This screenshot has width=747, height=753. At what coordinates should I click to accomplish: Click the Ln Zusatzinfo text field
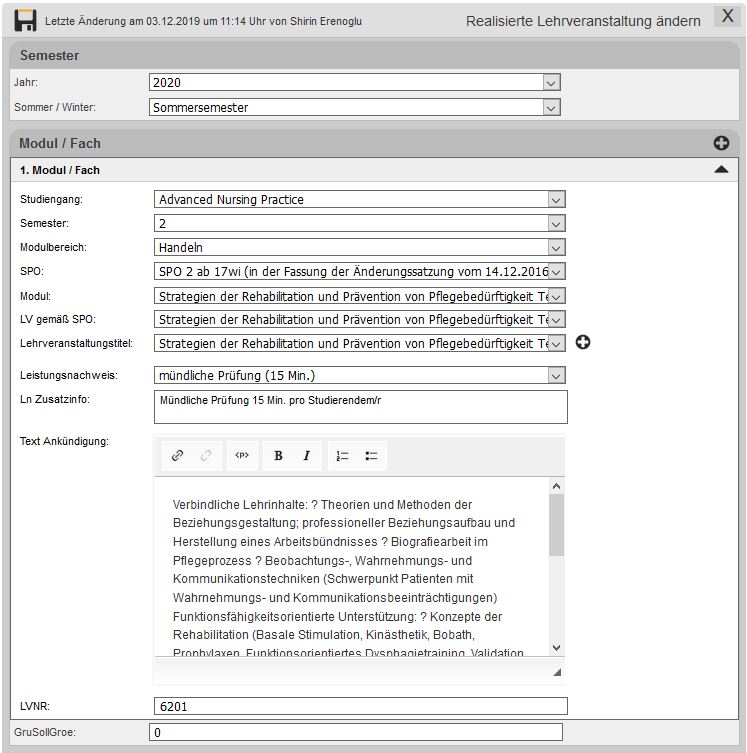pyautogui.click(x=360, y=407)
